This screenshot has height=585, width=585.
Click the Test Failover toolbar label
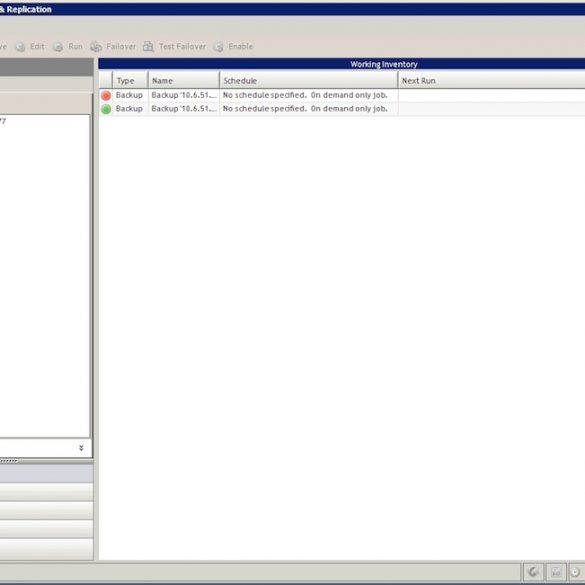click(182, 46)
